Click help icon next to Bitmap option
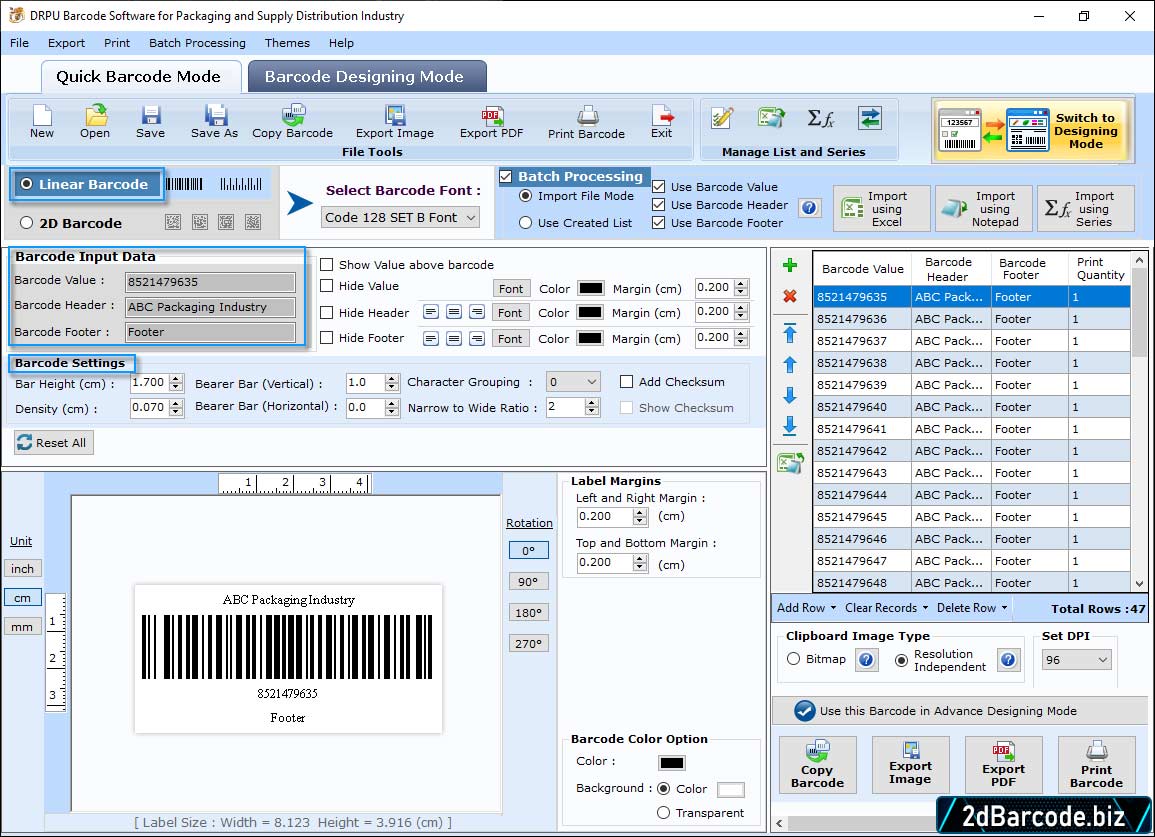 (x=866, y=659)
